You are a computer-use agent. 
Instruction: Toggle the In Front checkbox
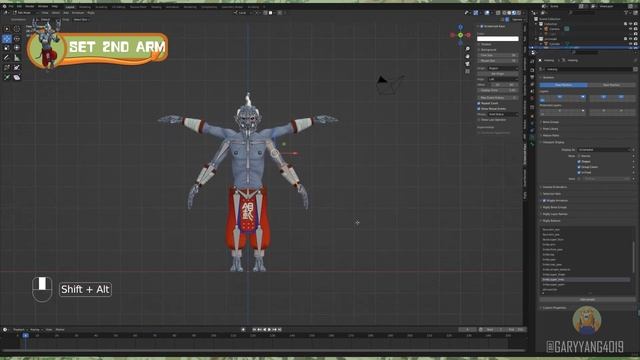(579, 172)
